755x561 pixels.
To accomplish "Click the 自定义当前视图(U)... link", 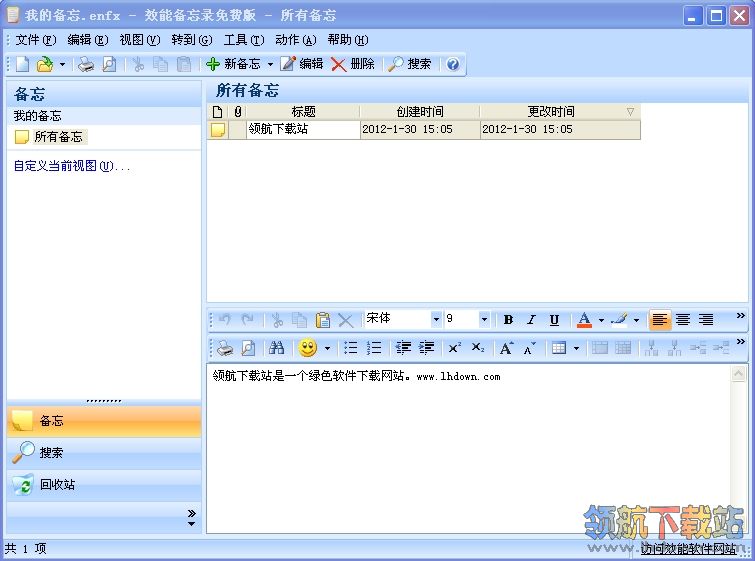I will tap(72, 166).
